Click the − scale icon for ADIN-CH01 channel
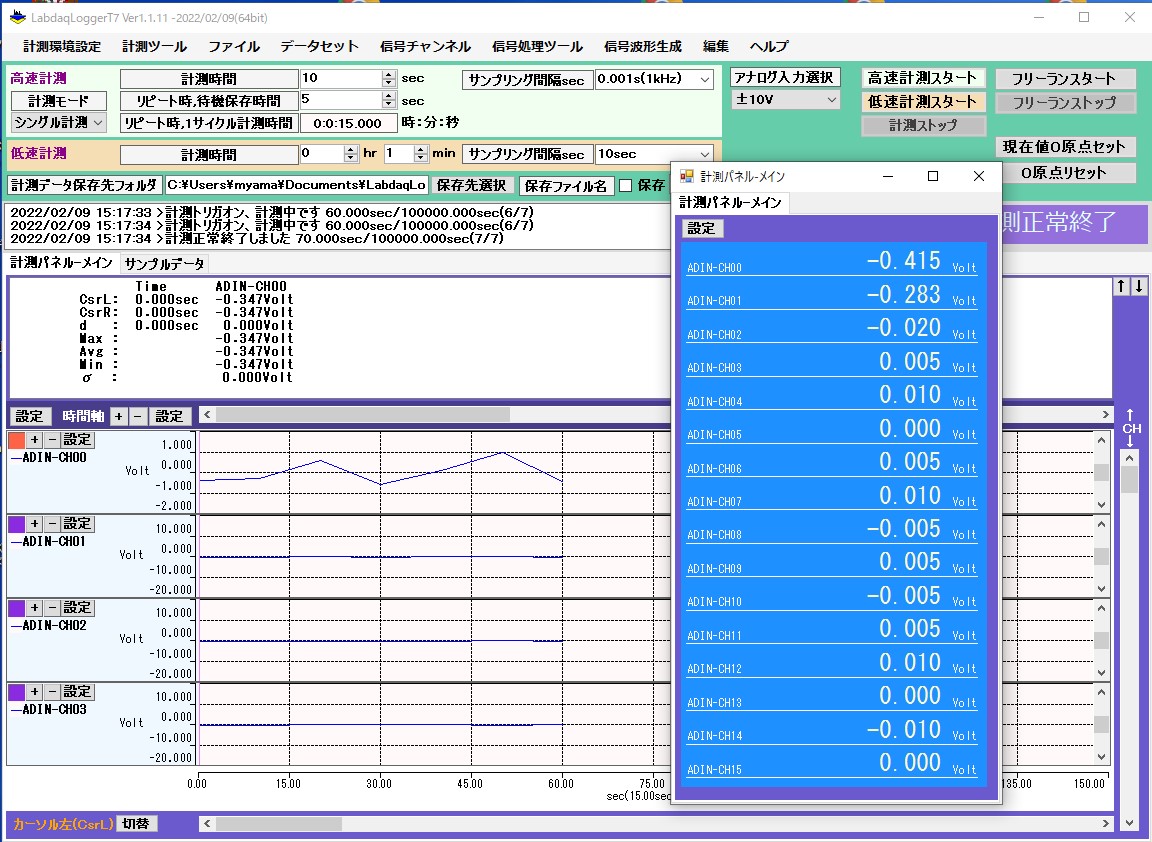Image resolution: width=1152 pixels, height=842 pixels. (x=50, y=523)
